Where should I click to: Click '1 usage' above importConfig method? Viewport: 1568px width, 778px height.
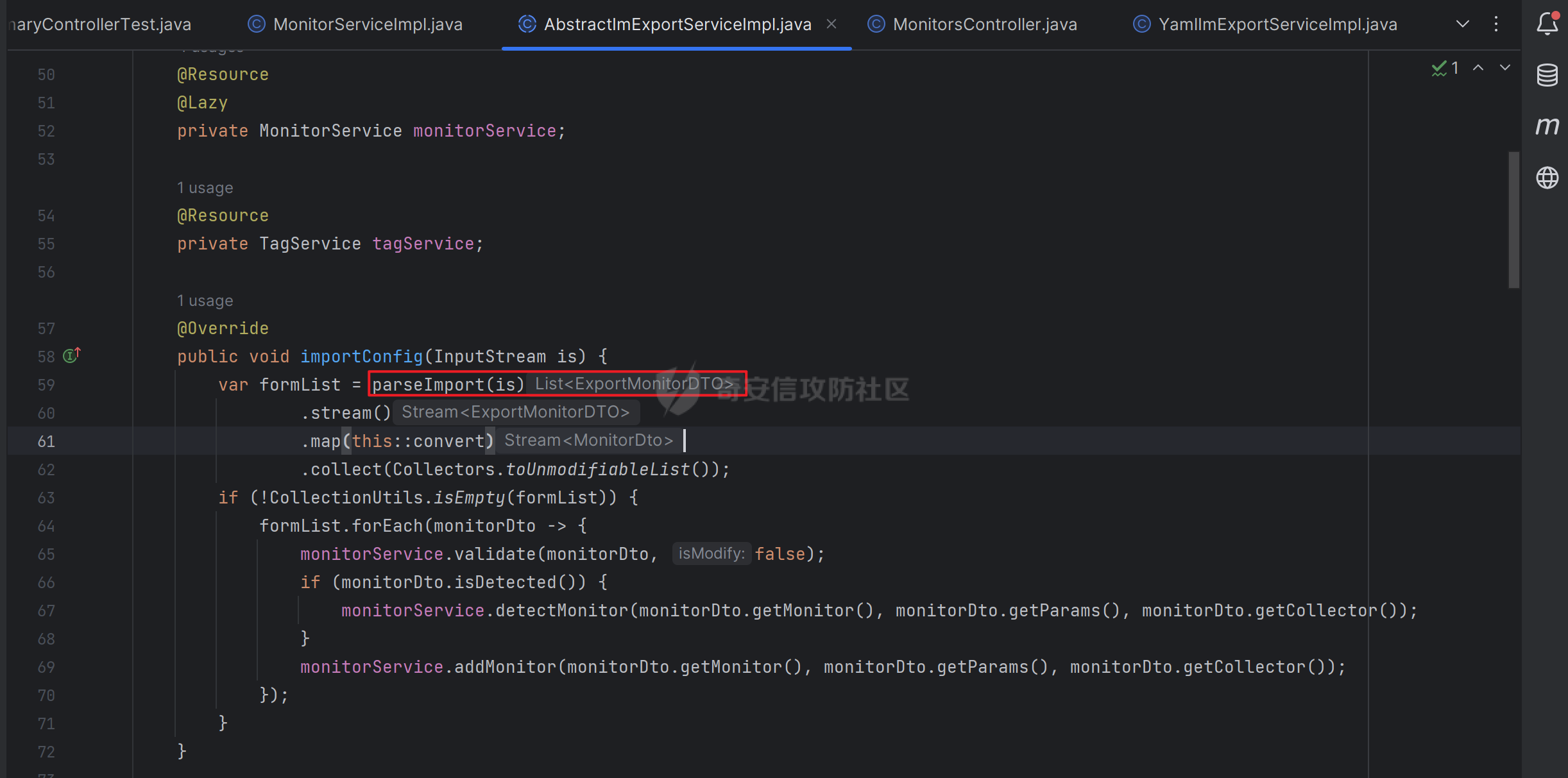pos(205,300)
